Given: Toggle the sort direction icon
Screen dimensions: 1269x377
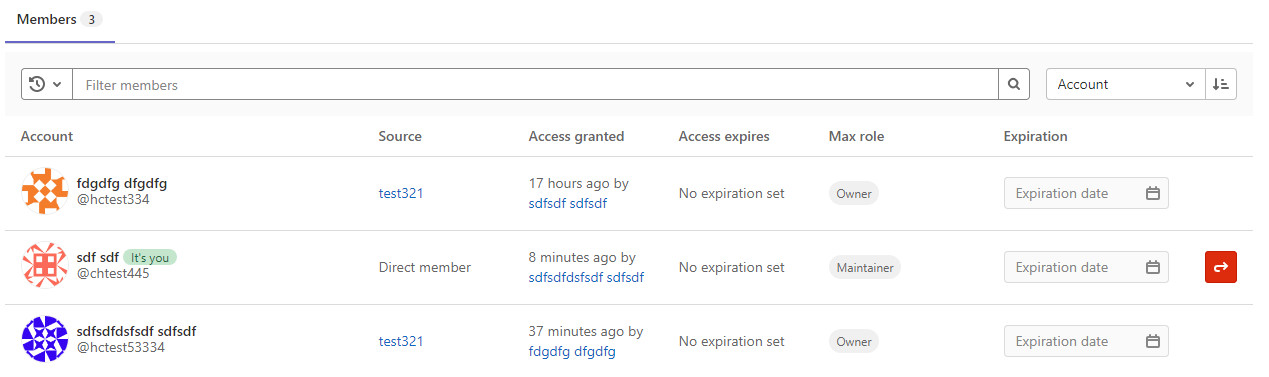Looking at the screenshot, I should tap(1221, 85).
